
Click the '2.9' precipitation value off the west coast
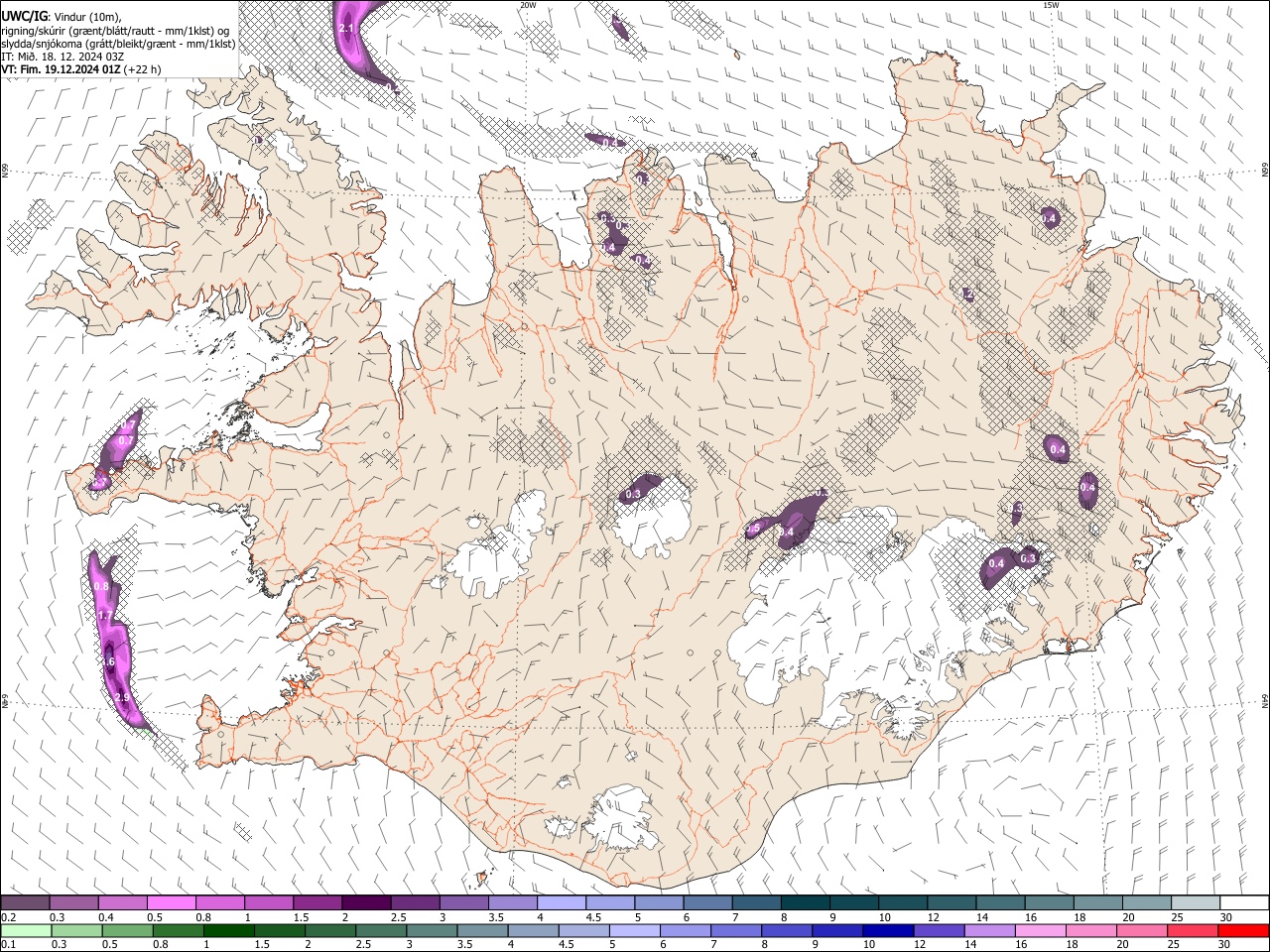point(123,698)
